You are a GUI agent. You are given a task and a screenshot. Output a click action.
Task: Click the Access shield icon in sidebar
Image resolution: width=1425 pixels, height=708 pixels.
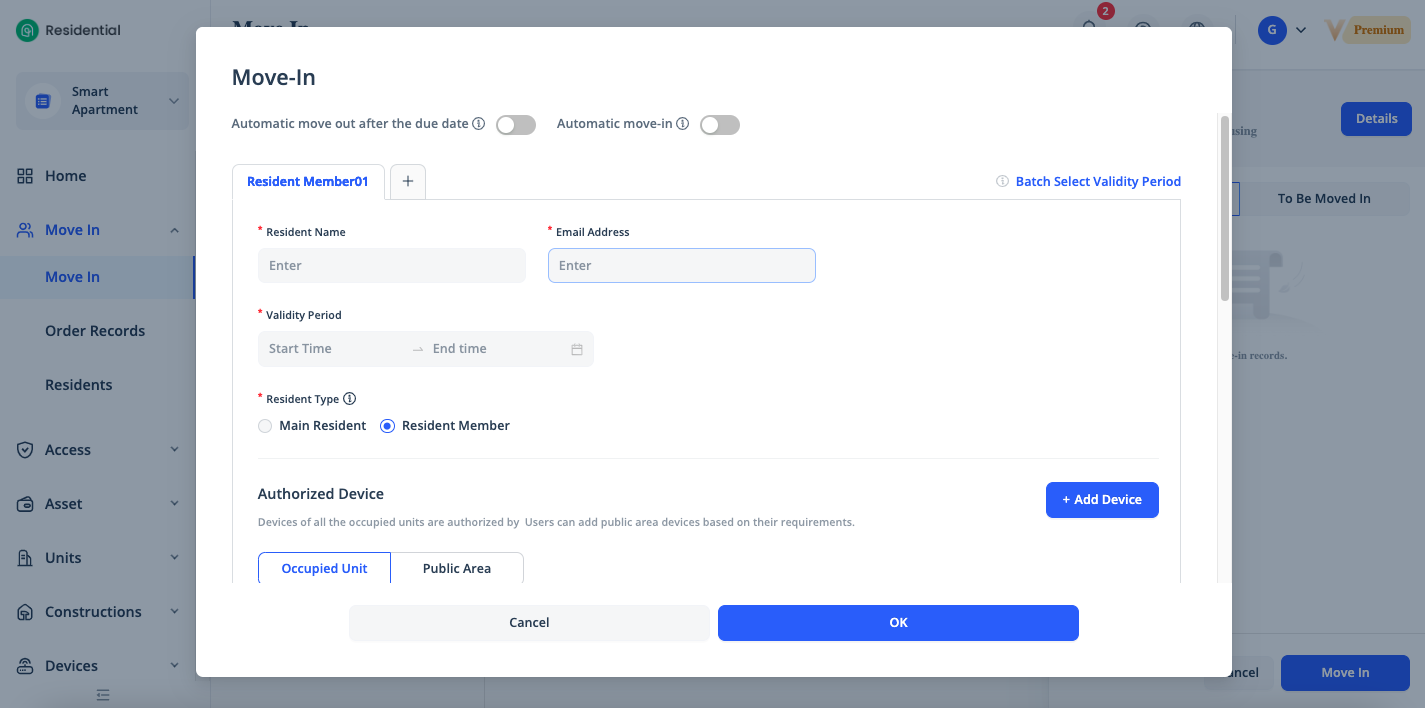(x=25, y=450)
